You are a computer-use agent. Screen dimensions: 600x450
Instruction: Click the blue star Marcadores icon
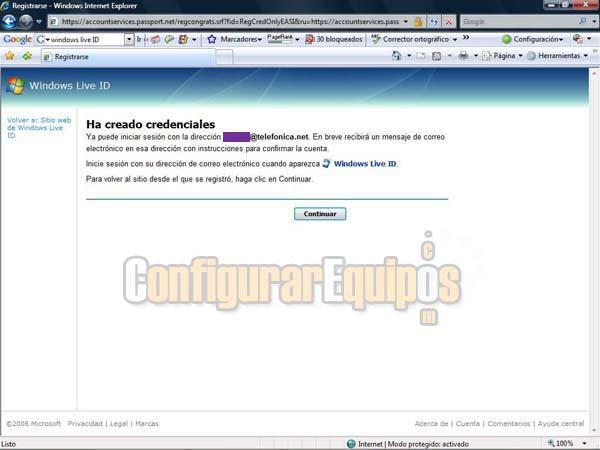coord(212,39)
